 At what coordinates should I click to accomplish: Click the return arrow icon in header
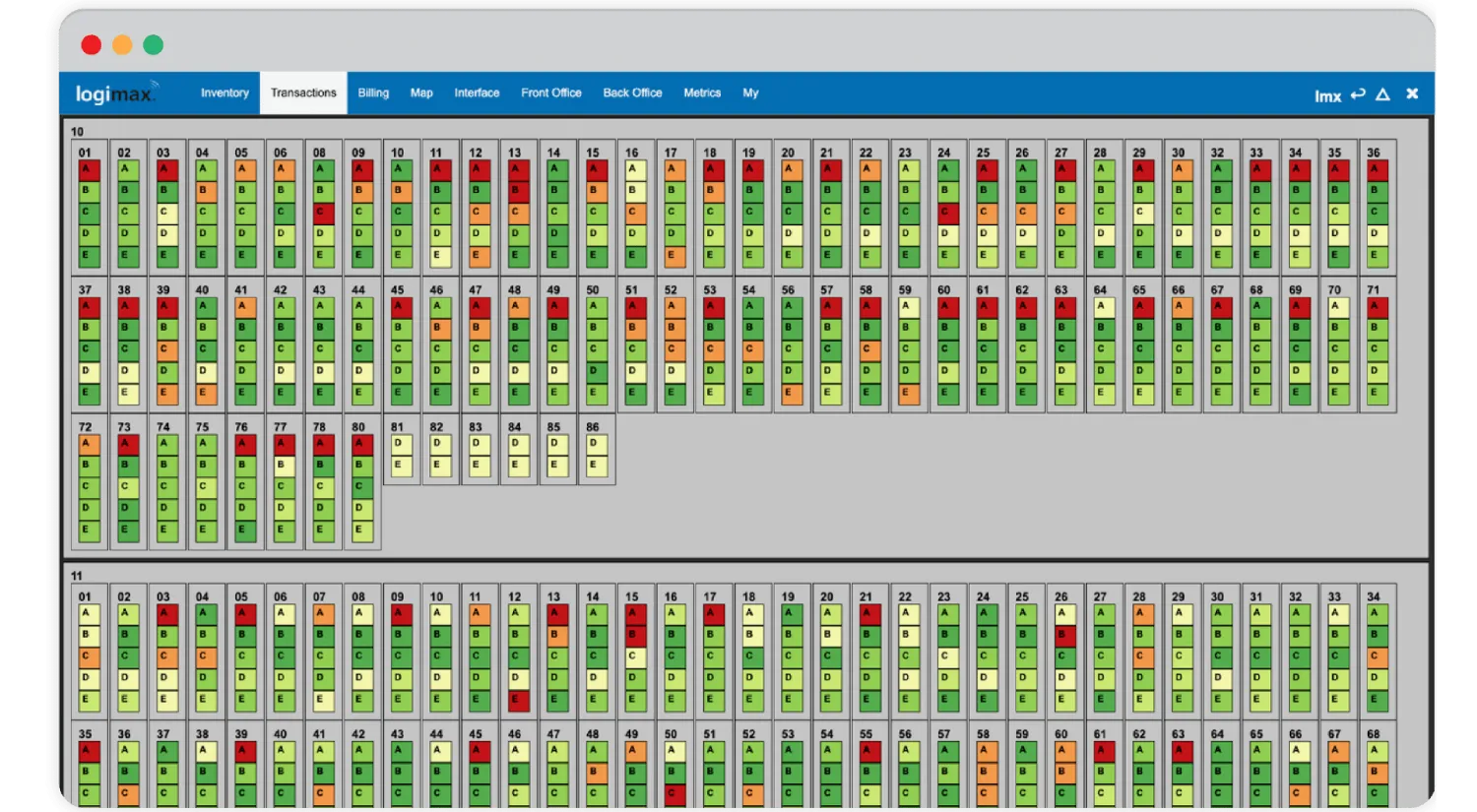(1358, 94)
